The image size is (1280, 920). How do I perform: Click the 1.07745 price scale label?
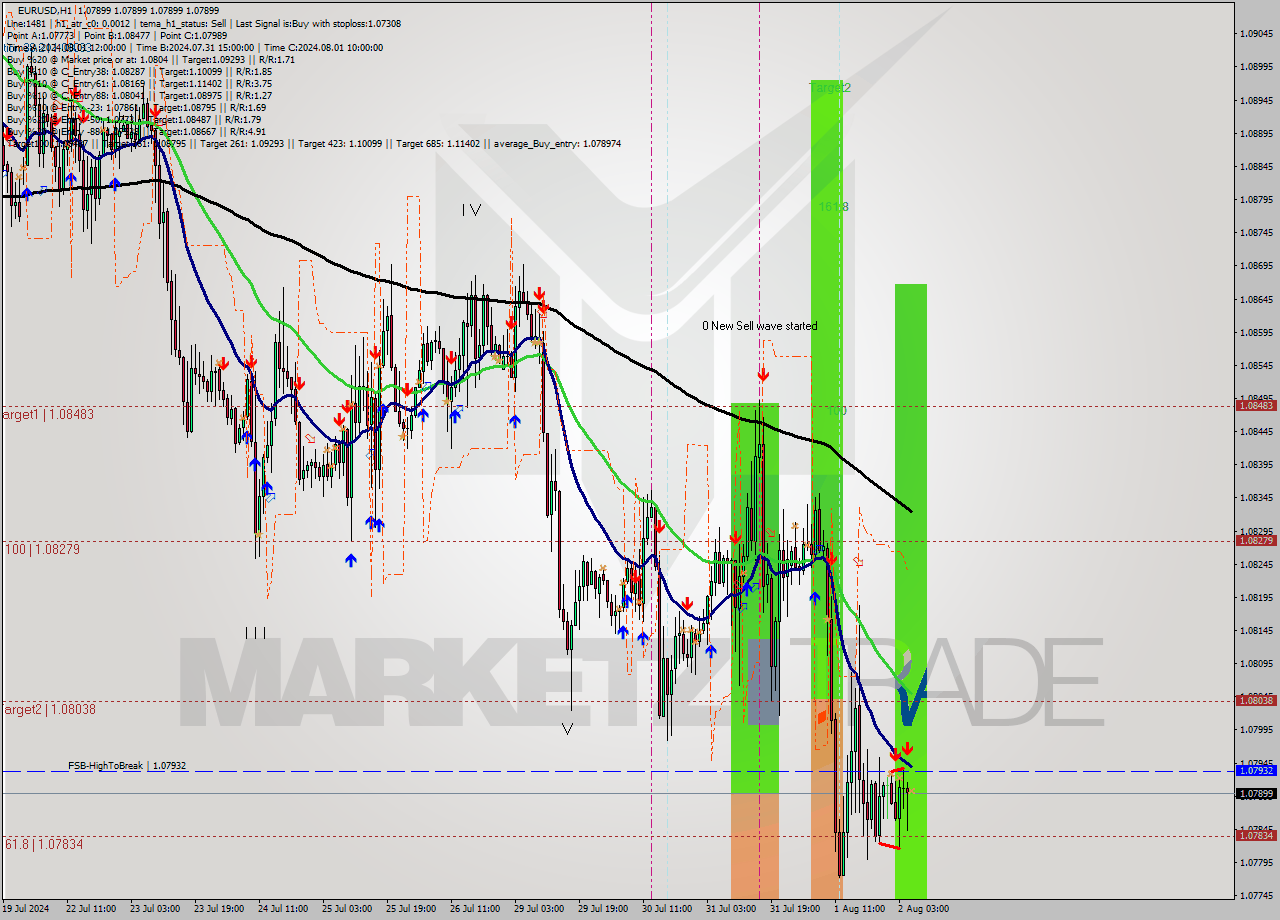coord(1256,896)
